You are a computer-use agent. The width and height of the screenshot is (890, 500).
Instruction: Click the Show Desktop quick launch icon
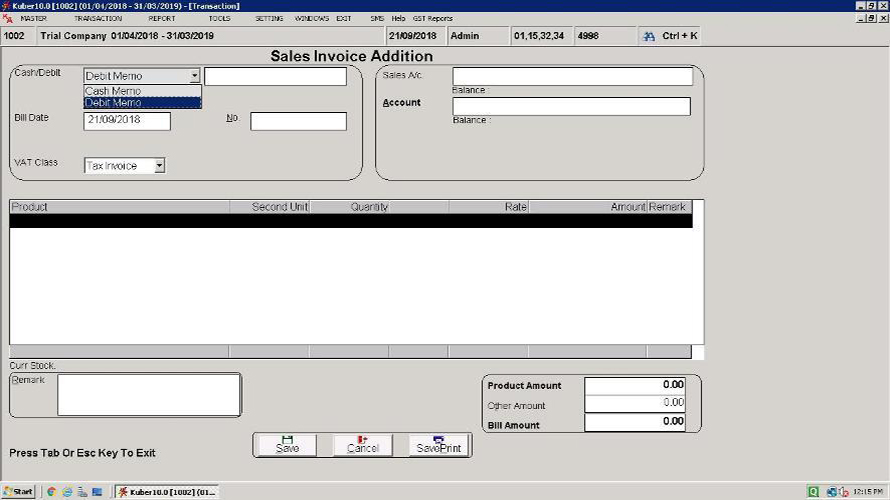tap(95, 492)
